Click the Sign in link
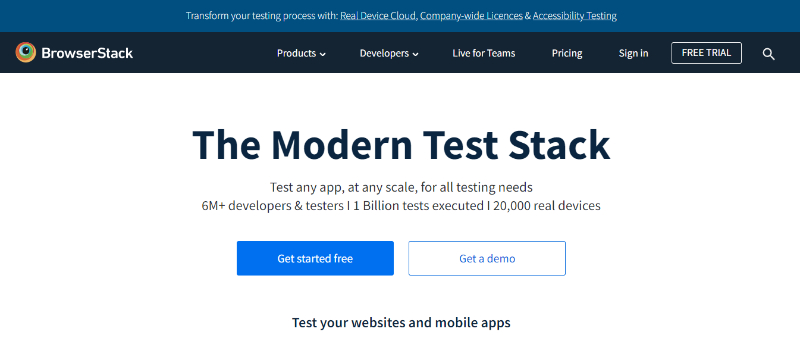Screen dimensions: 800x363 (x=633, y=53)
